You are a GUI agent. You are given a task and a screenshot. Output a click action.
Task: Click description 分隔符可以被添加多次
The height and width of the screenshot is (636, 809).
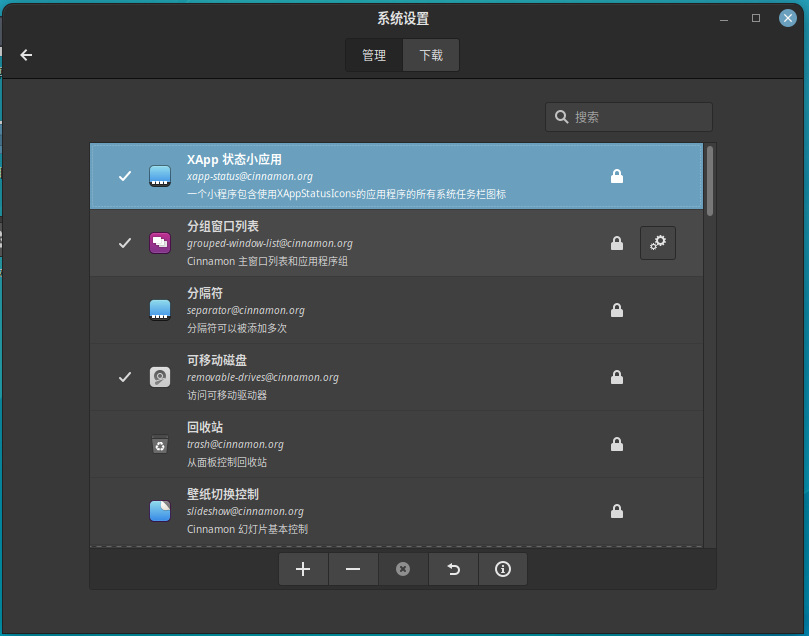tap(237, 328)
